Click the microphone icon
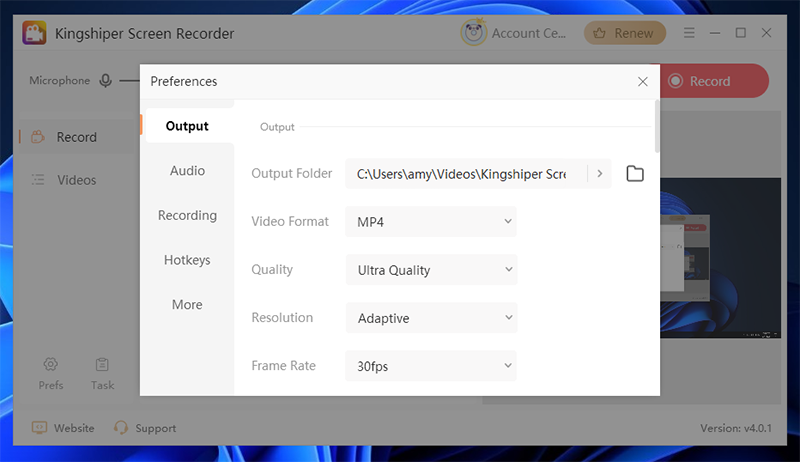The height and width of the screenshot is (462, 800). click(x=106, y=81)
